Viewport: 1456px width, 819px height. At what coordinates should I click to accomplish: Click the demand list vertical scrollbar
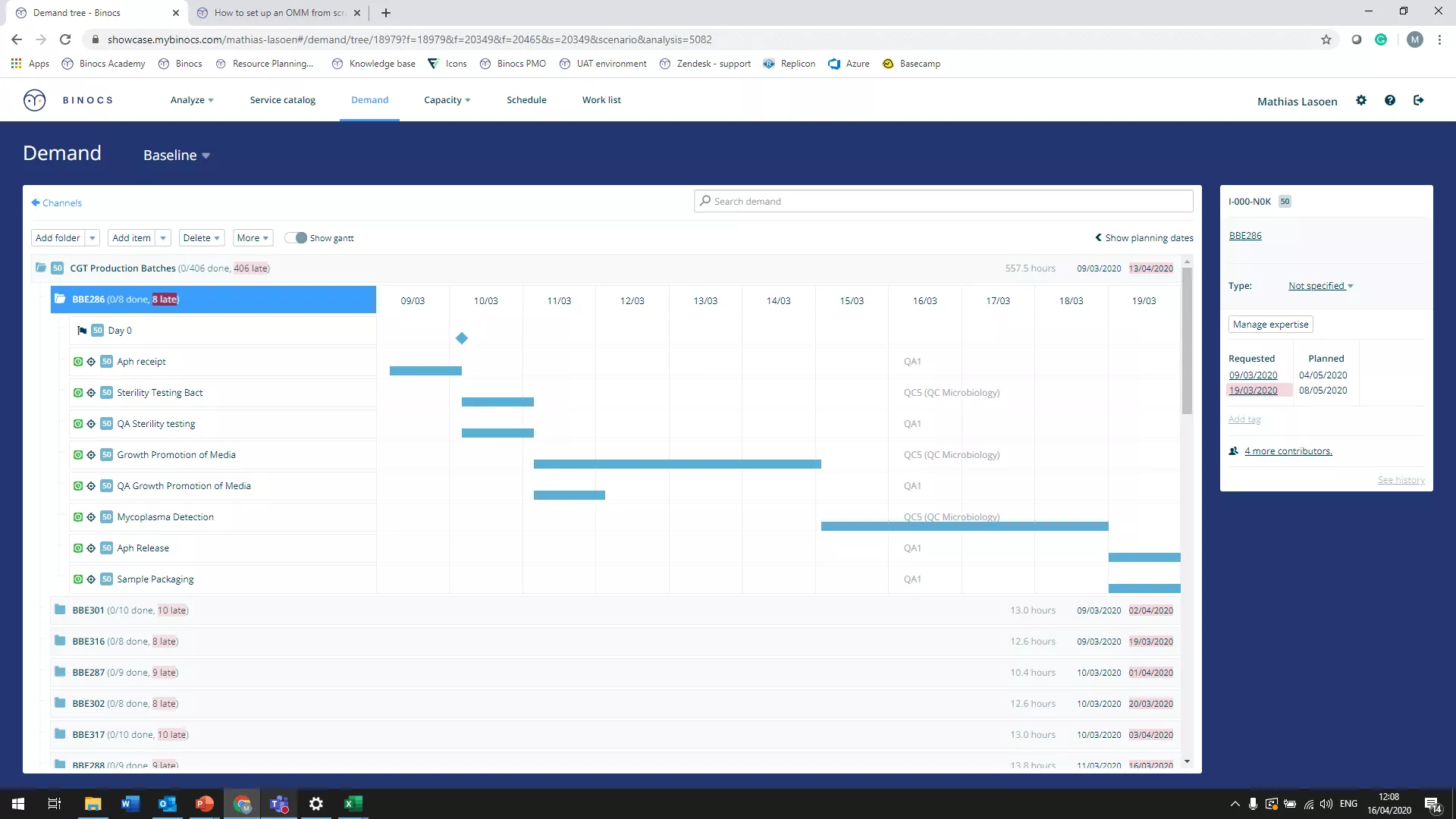point(1187,341)
